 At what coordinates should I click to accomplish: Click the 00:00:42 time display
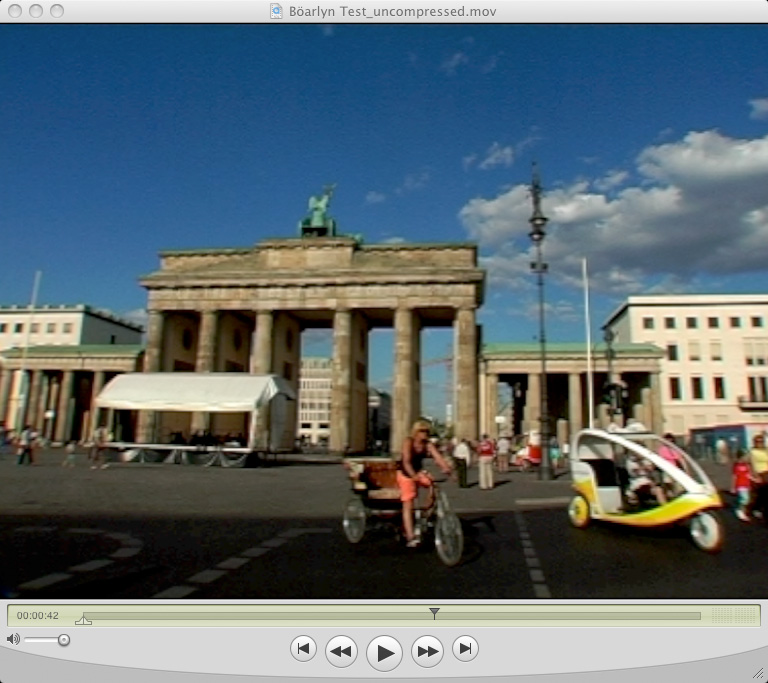(38, 615)
